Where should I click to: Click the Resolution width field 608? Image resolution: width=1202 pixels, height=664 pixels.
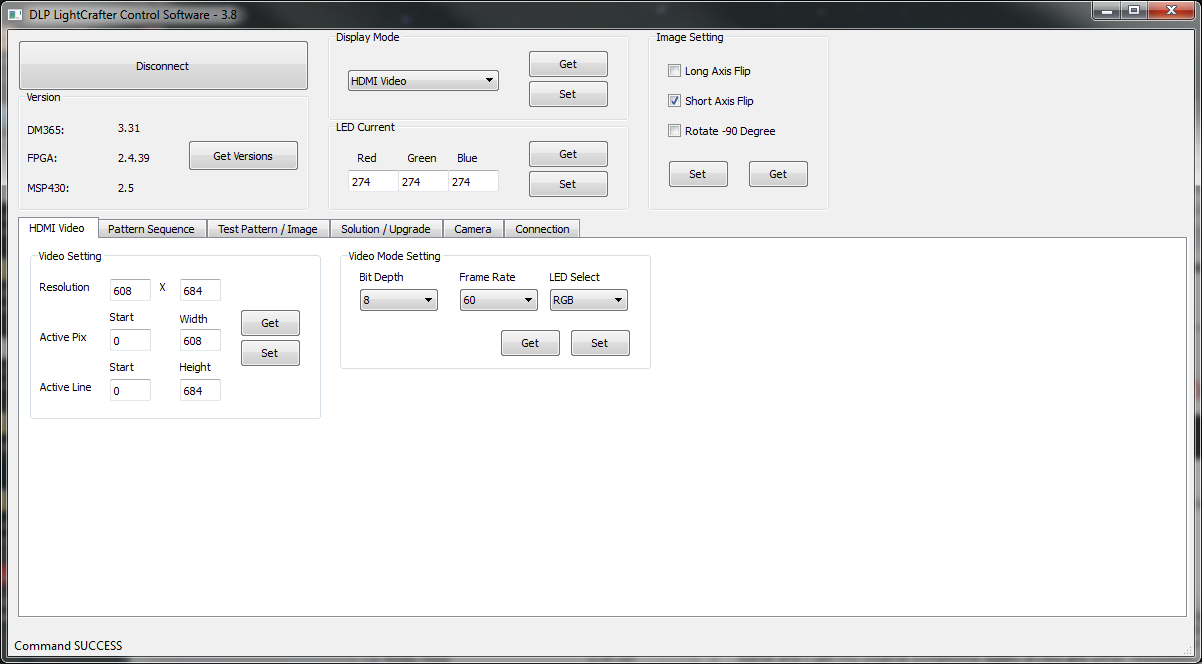point(131,290)
